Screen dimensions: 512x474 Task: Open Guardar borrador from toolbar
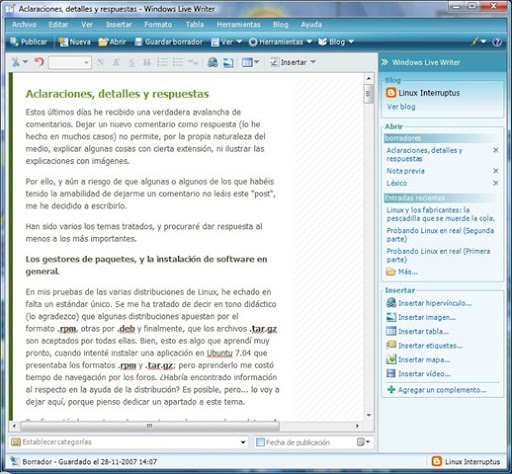tap(169, 42)
